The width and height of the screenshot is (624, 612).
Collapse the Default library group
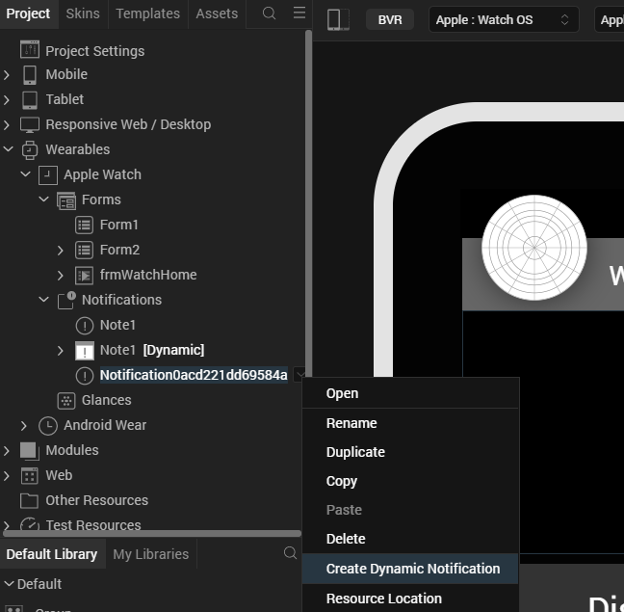pyautogui.click(x=8, y=584)
